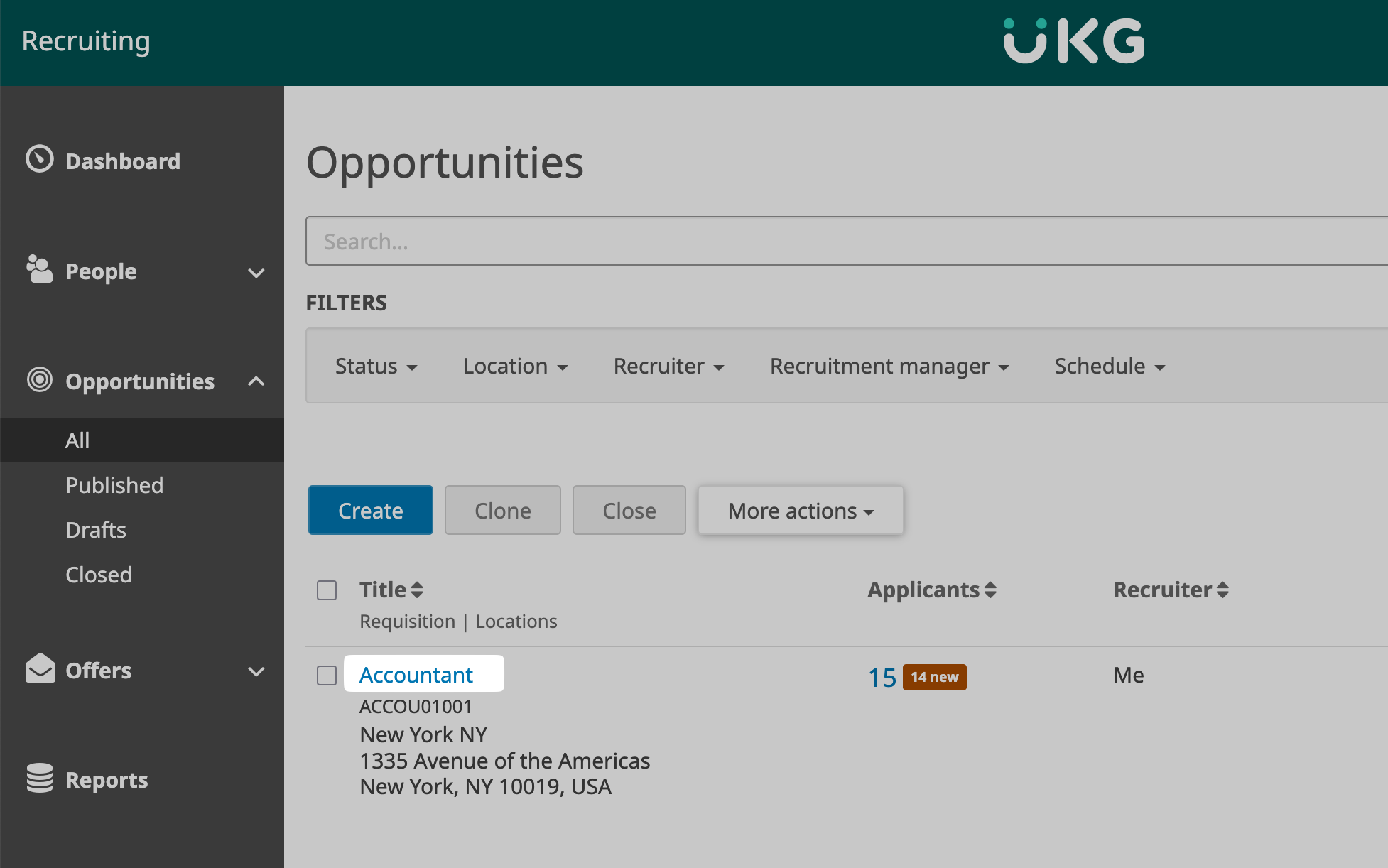Viewport: 1388px width, 868px height.
Task: Check the Accountant row checkbox
Action: (x=327, y=676)
